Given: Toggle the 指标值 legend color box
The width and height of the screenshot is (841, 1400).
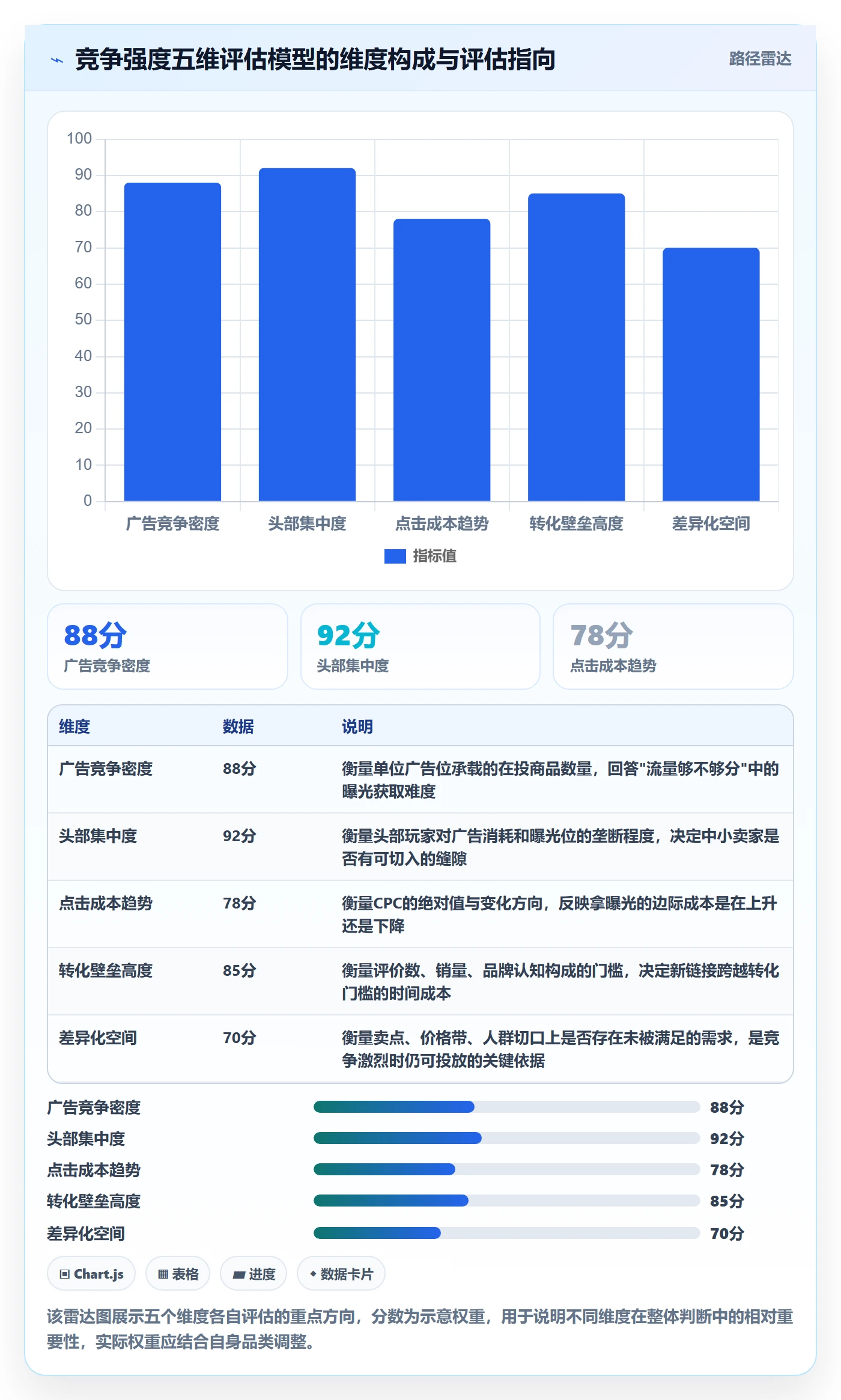Looking at the screenshot, I should 395,556.
